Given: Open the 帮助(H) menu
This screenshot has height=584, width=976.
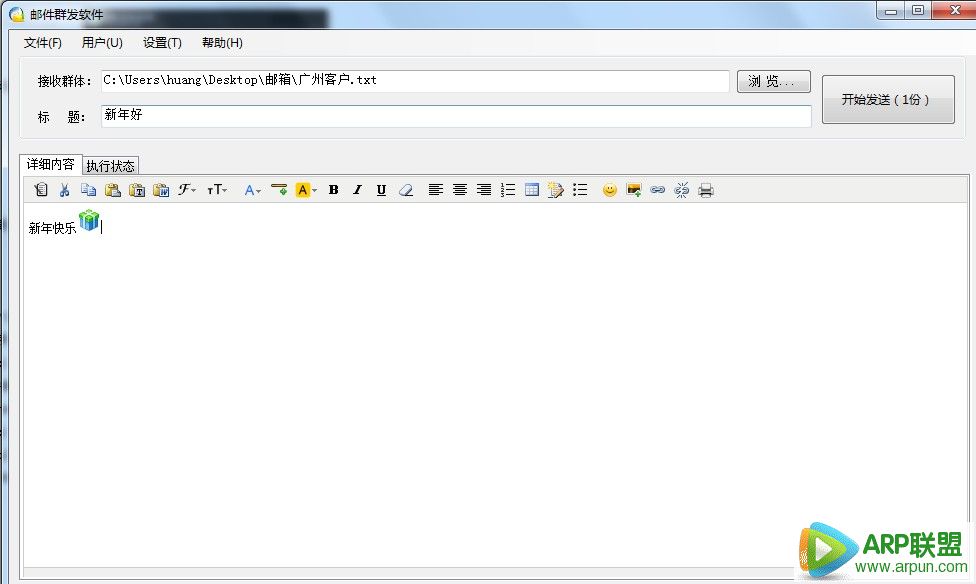Looking at the screenshot, I should (222, 42).
